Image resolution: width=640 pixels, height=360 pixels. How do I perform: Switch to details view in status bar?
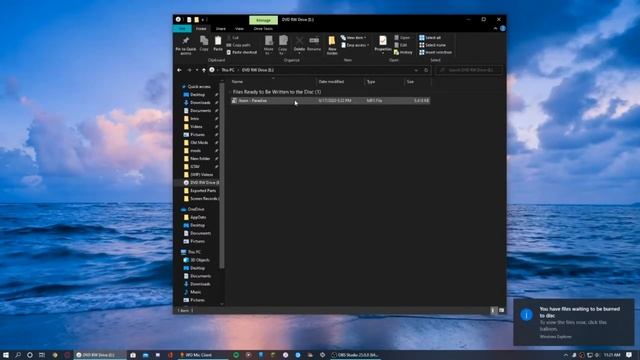[493, 310]
